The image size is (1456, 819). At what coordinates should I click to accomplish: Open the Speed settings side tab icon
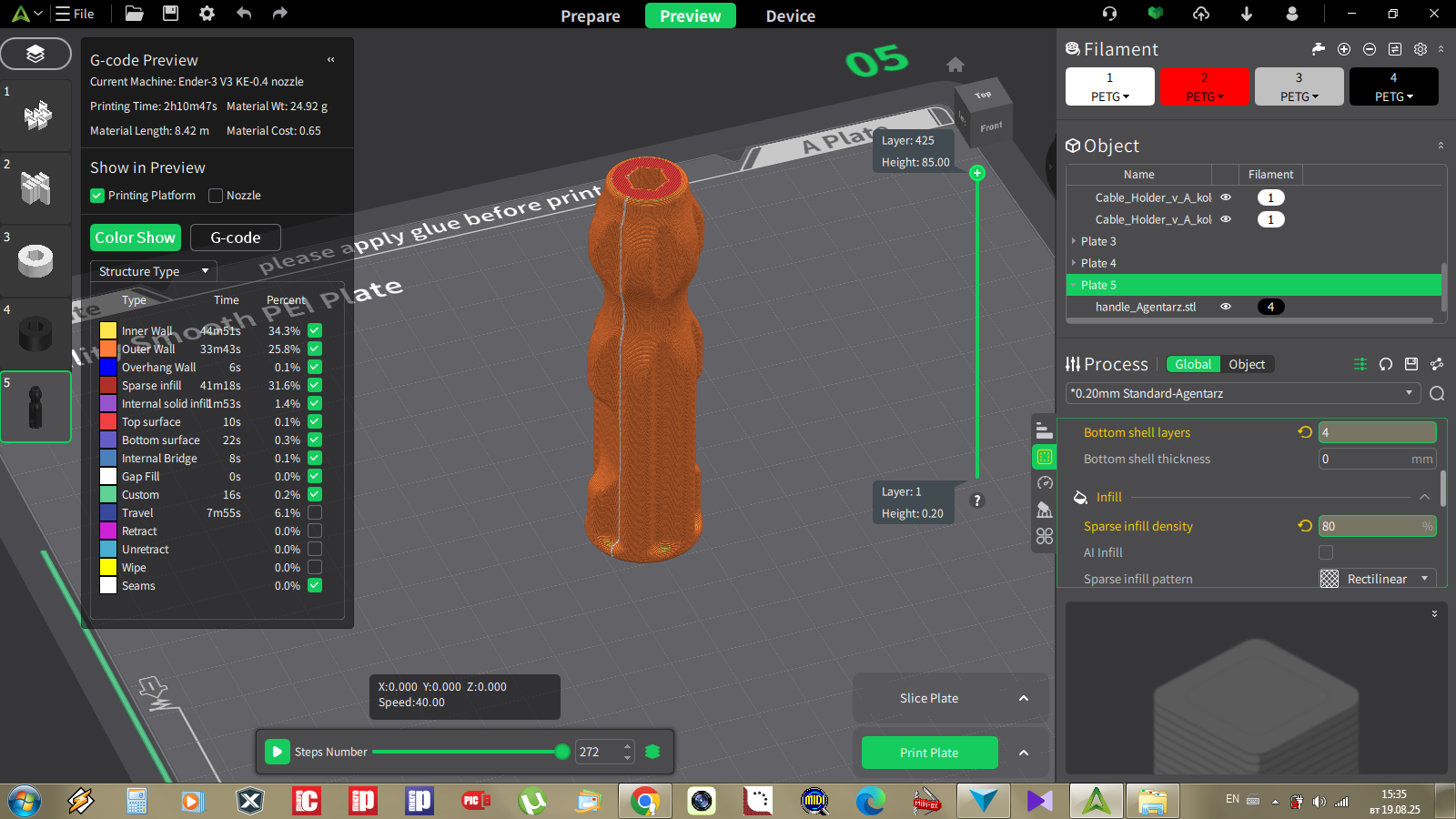point(1045,483)
